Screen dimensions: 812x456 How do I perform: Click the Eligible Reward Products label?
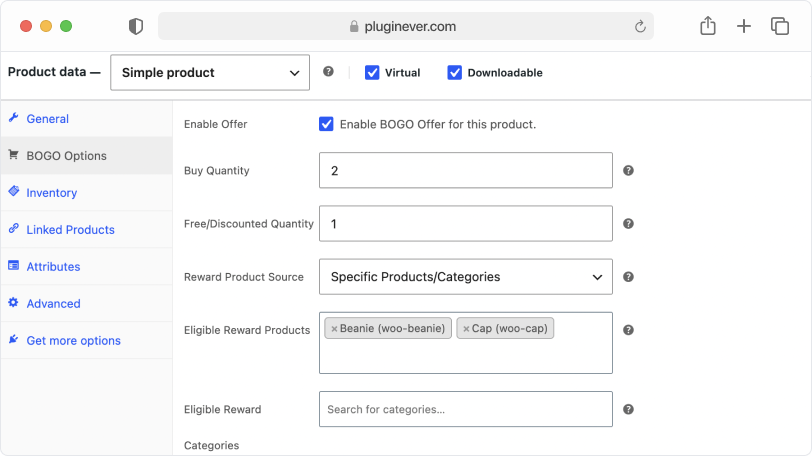coord(247,330)
